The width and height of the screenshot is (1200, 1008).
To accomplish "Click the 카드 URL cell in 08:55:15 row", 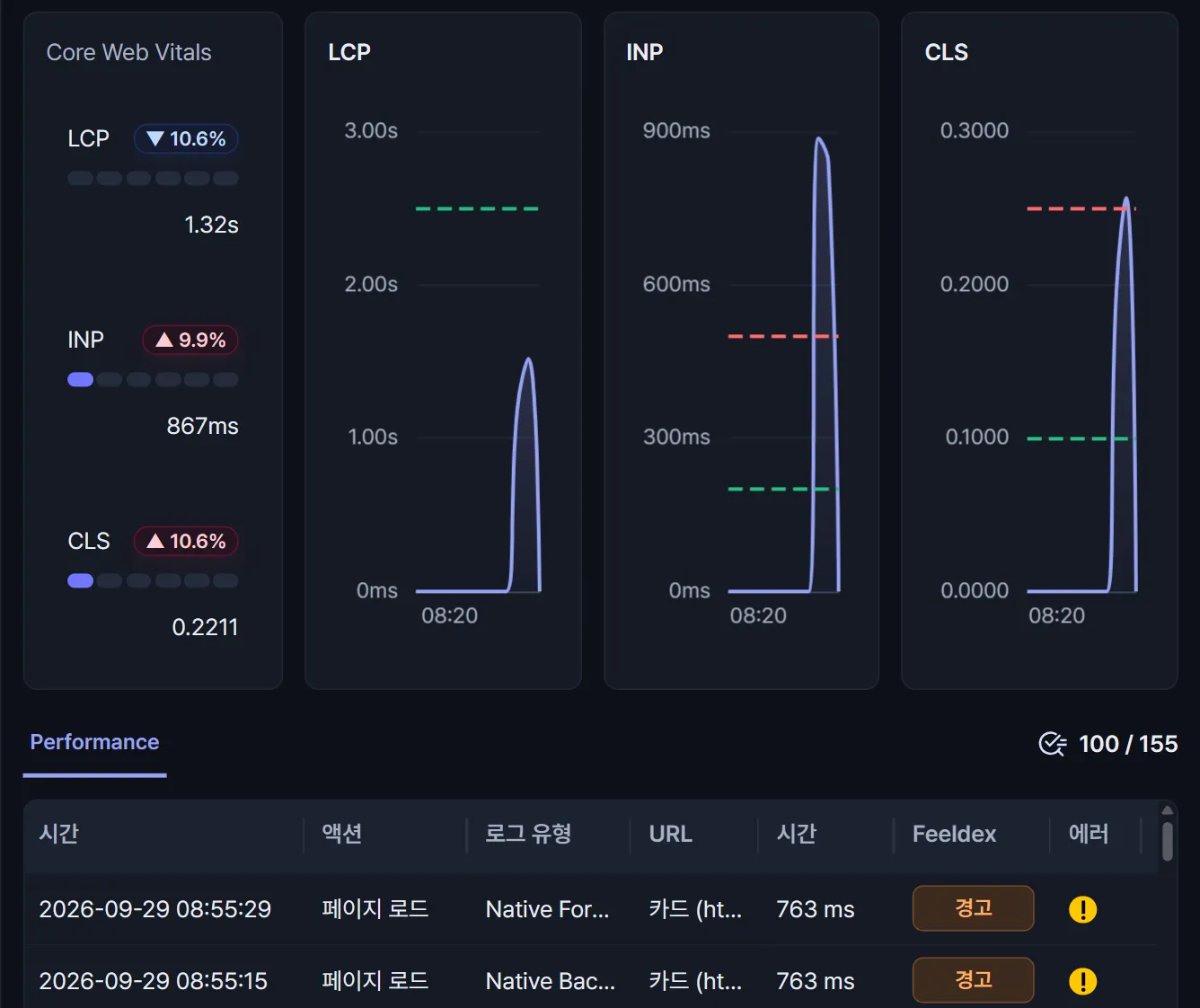I will (x=695, y=981).
